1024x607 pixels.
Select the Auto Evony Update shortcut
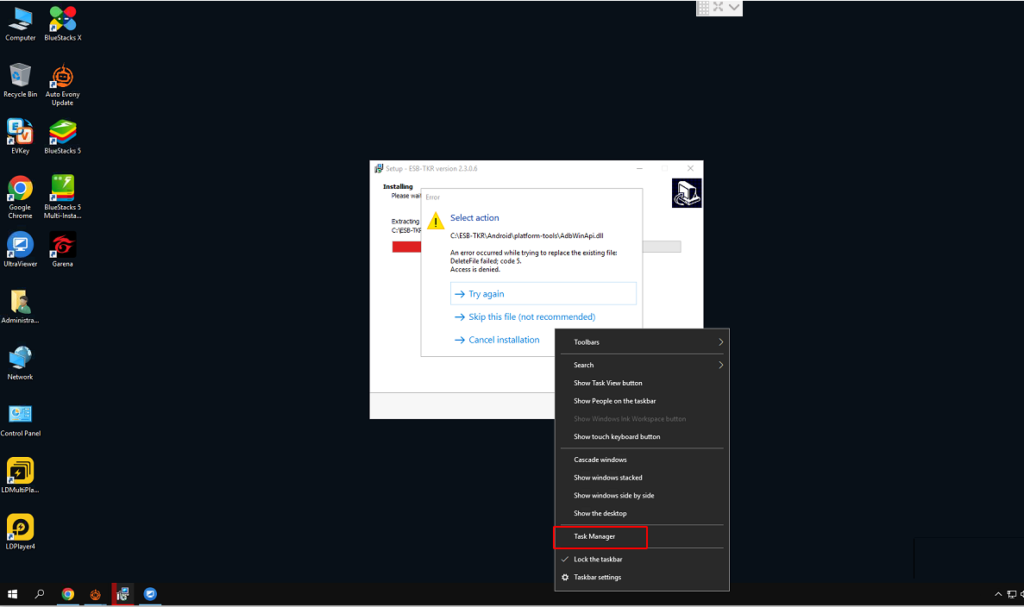click(x=63, y=83)
